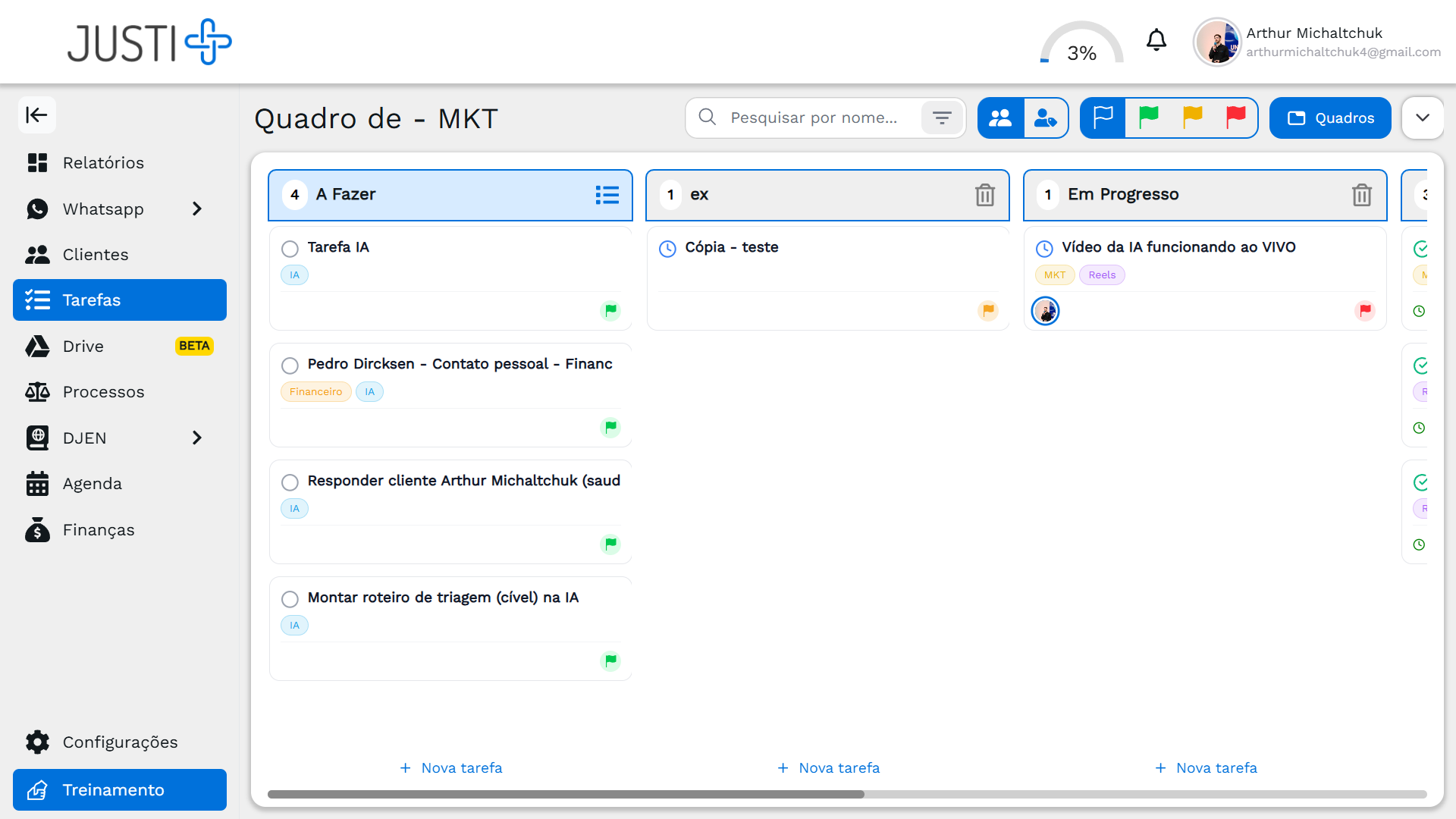Filter by red priority flag

point(1235,117)
